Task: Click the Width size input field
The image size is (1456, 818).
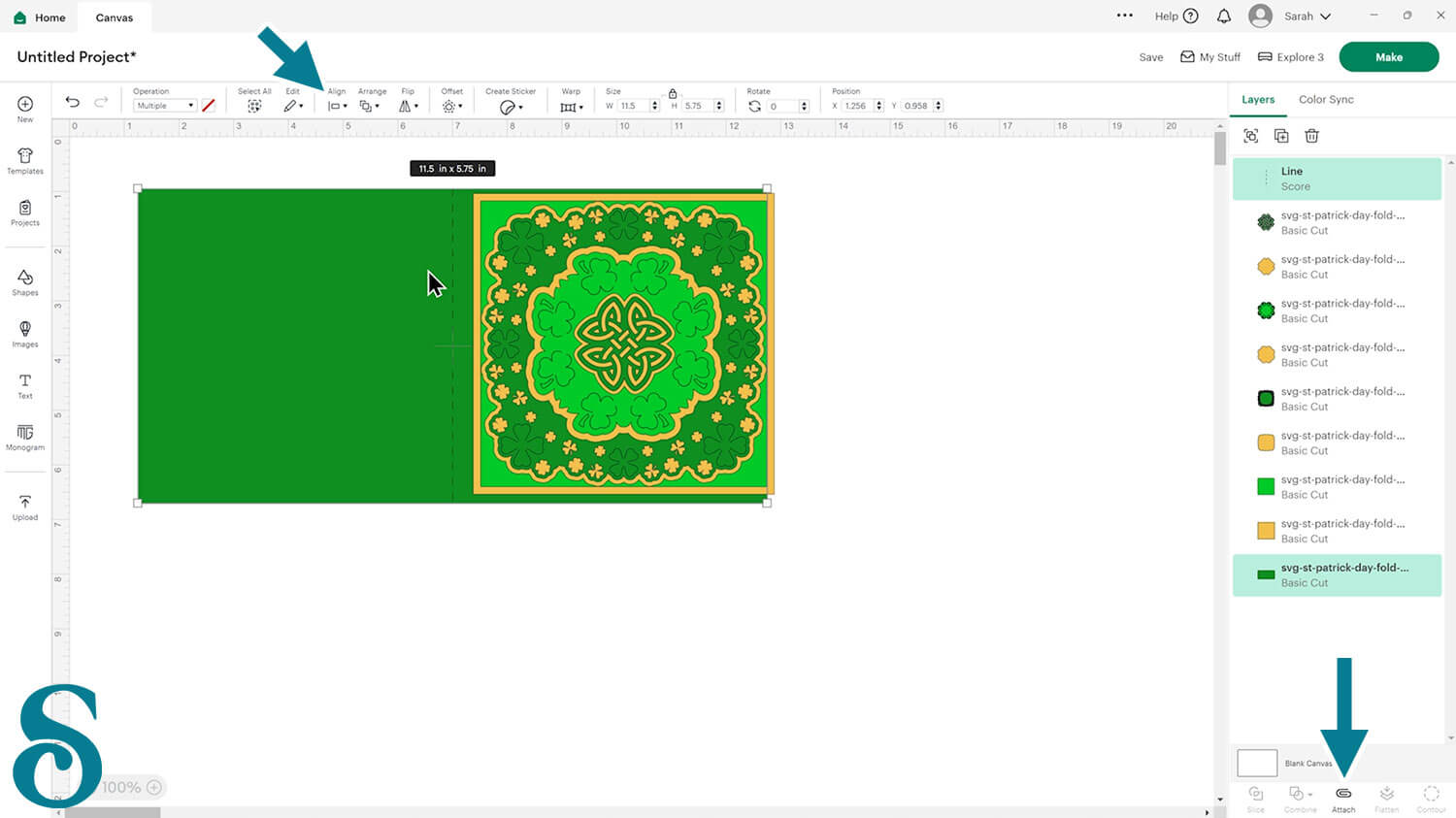Action: coord(634,106)
